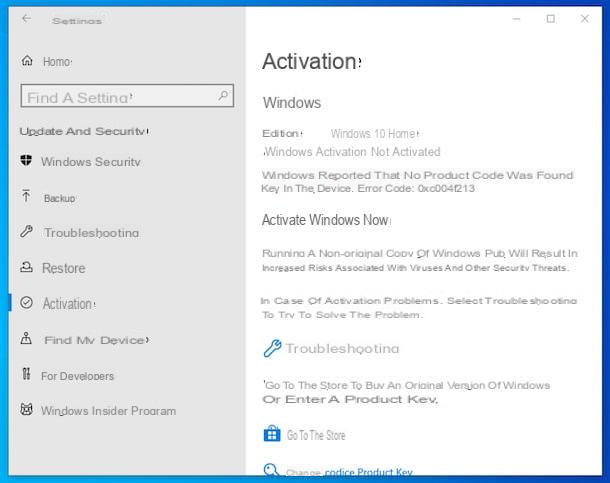Open Windows Security settings
The width and height of the screenshot is (610, 483).
pyautogui.click(x=91, y=162)
